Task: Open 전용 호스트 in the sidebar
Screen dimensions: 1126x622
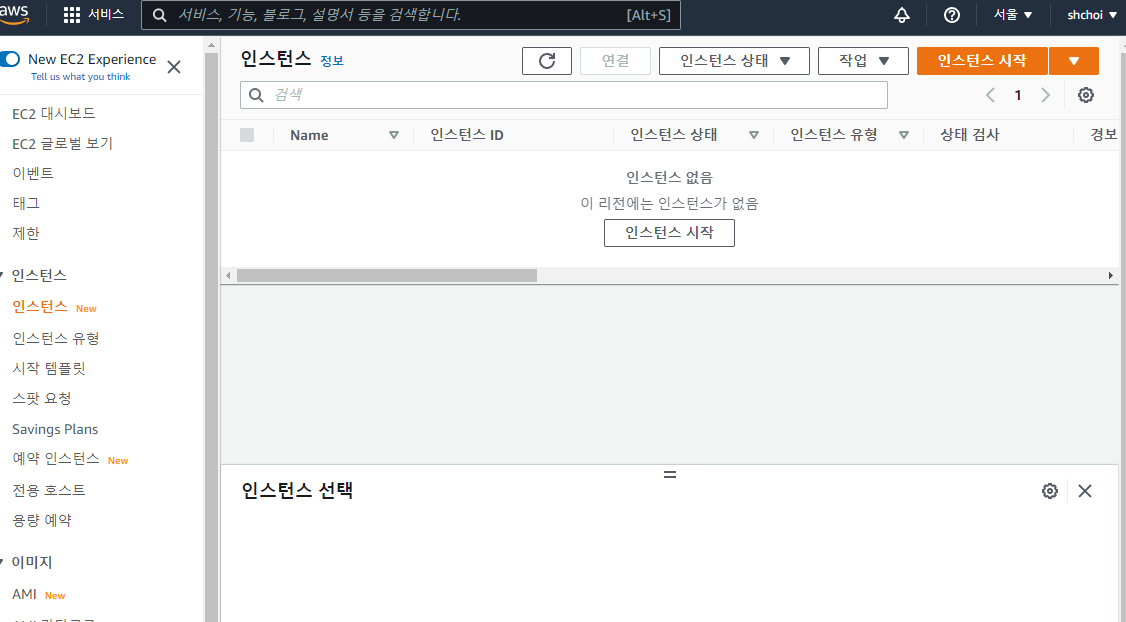Action: pos(49,490)
